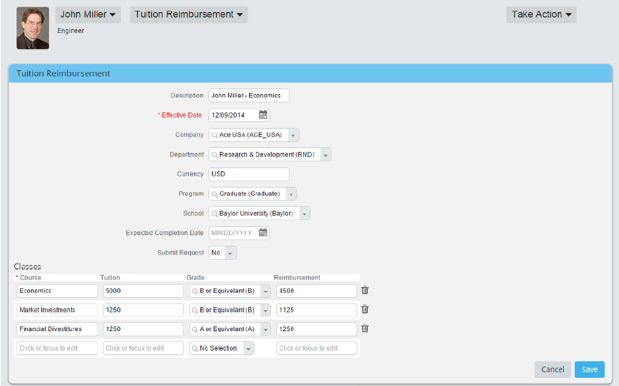Click the empty new Tuition field

click(x=143, y=348)
